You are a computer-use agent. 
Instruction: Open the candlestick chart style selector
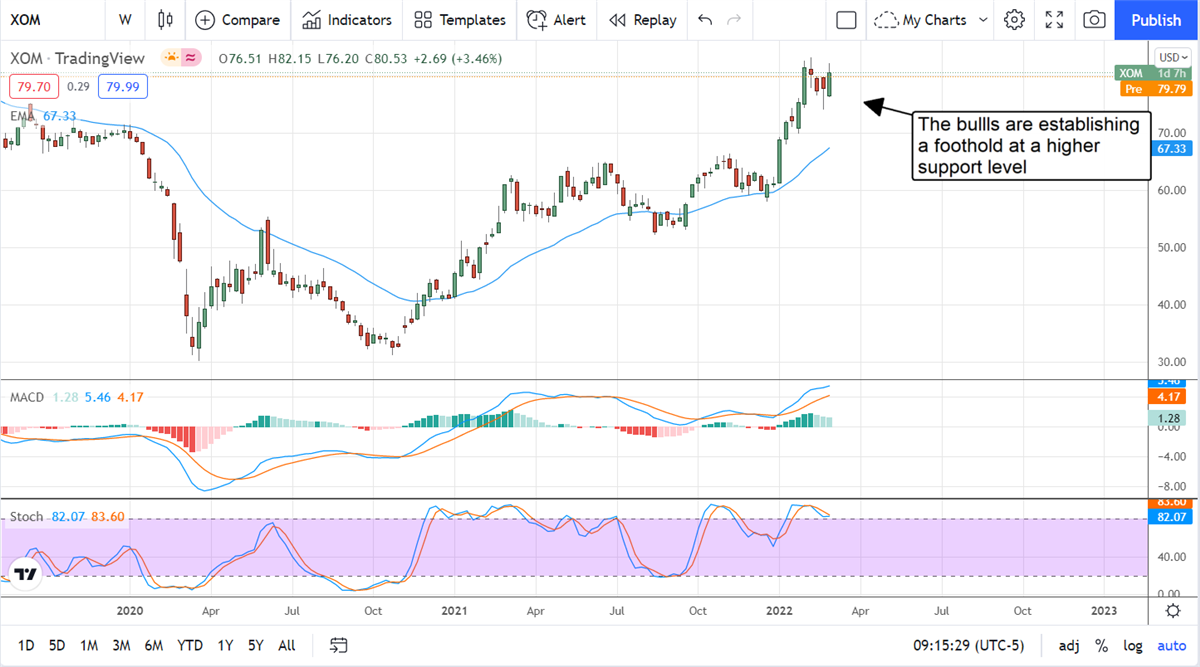point(166,20)
